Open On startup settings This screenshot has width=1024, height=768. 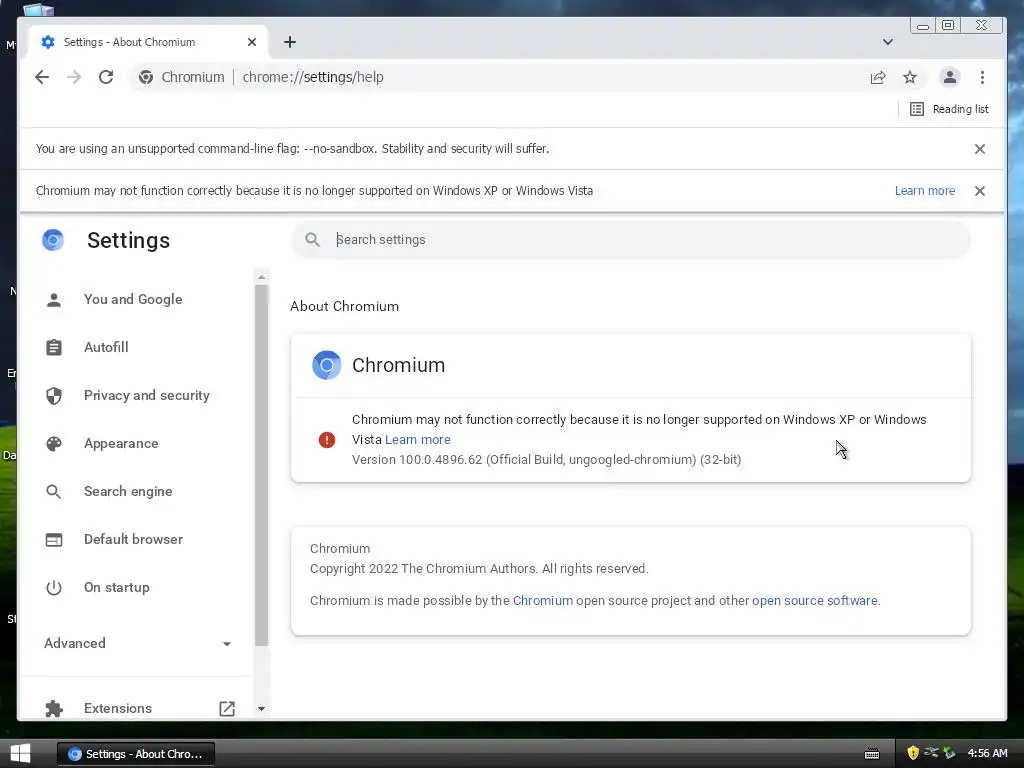(117, 587)
